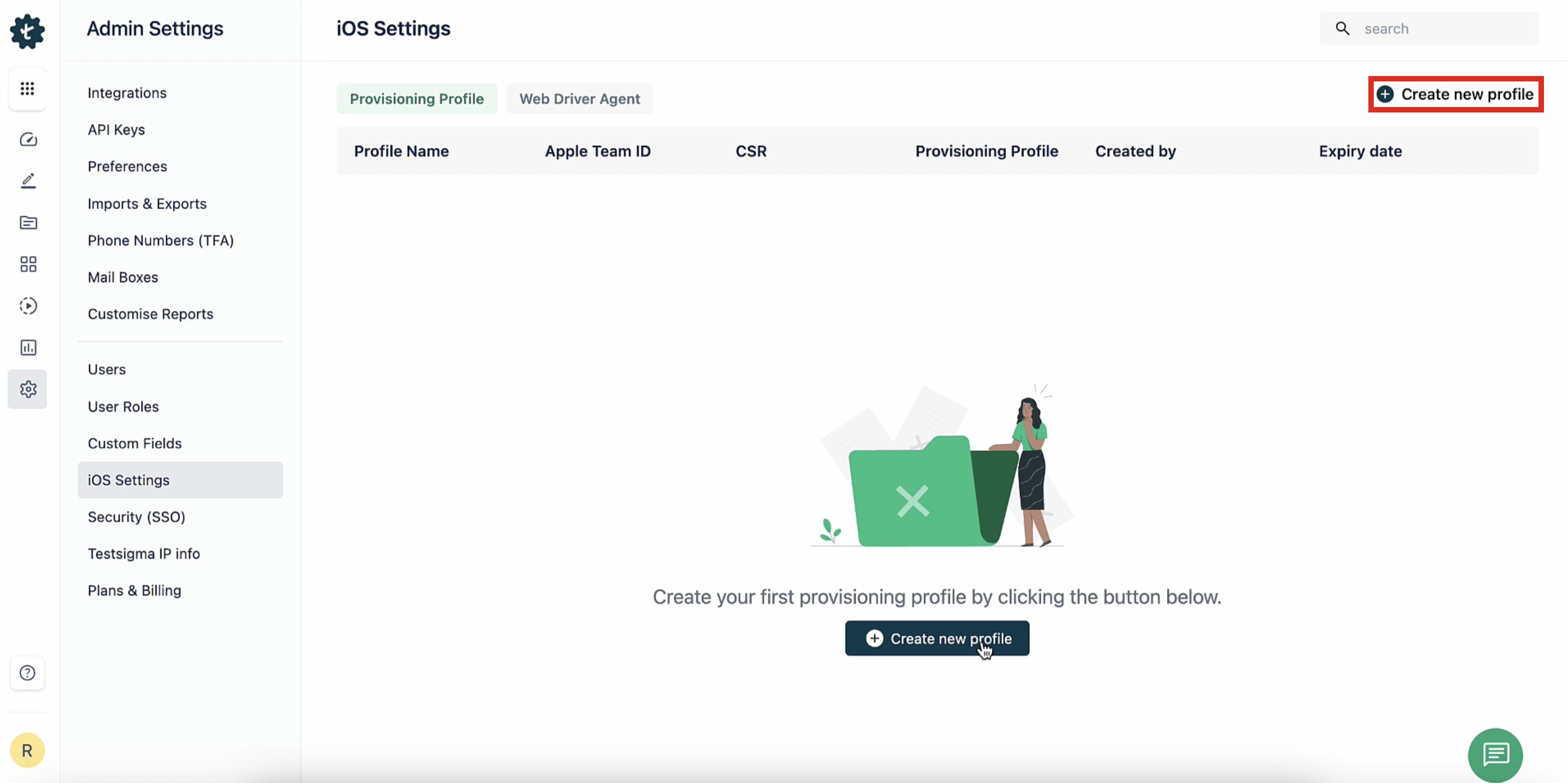Select the Provisioning Profile tab
Viewport: 1568px width, 783px height.
[x=416, y=99]
